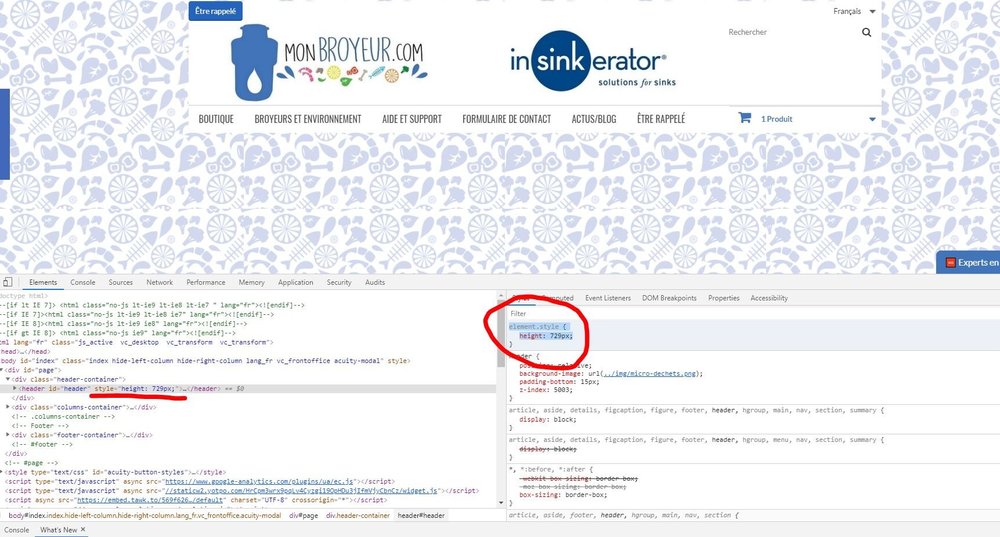Click the Être rappelé blue button
Viewport: 1000px width, 537px height.
(x=216, y=11)
